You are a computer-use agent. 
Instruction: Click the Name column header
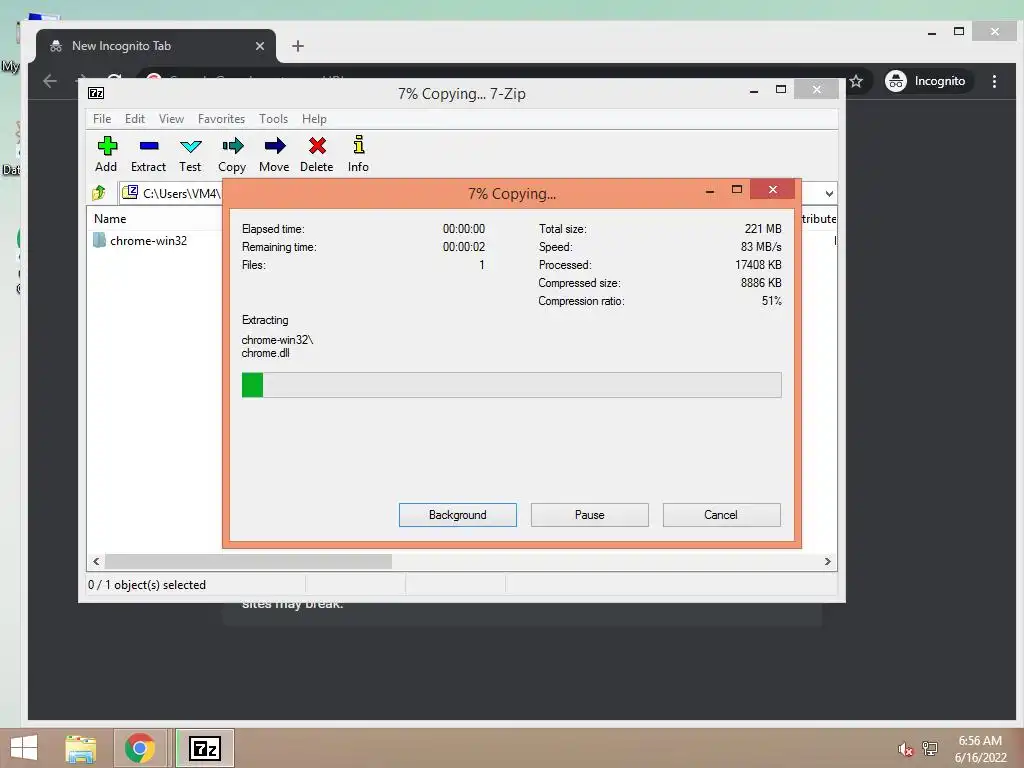click(110, 219)
